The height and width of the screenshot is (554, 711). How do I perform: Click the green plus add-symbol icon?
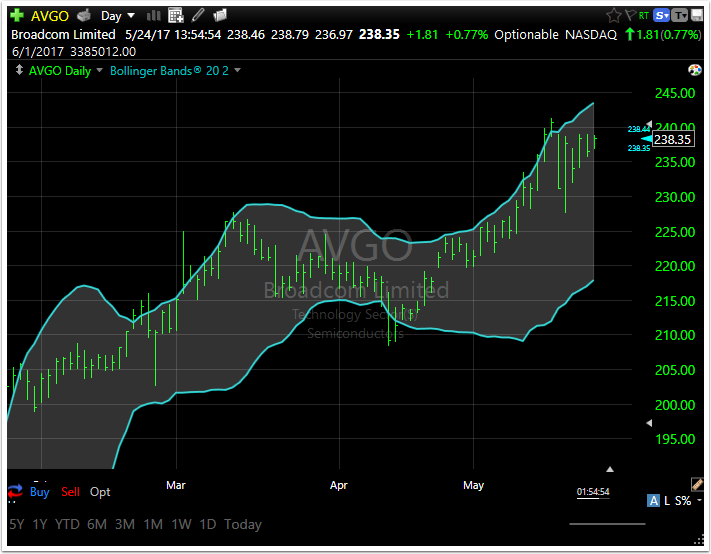click(17, 15)
